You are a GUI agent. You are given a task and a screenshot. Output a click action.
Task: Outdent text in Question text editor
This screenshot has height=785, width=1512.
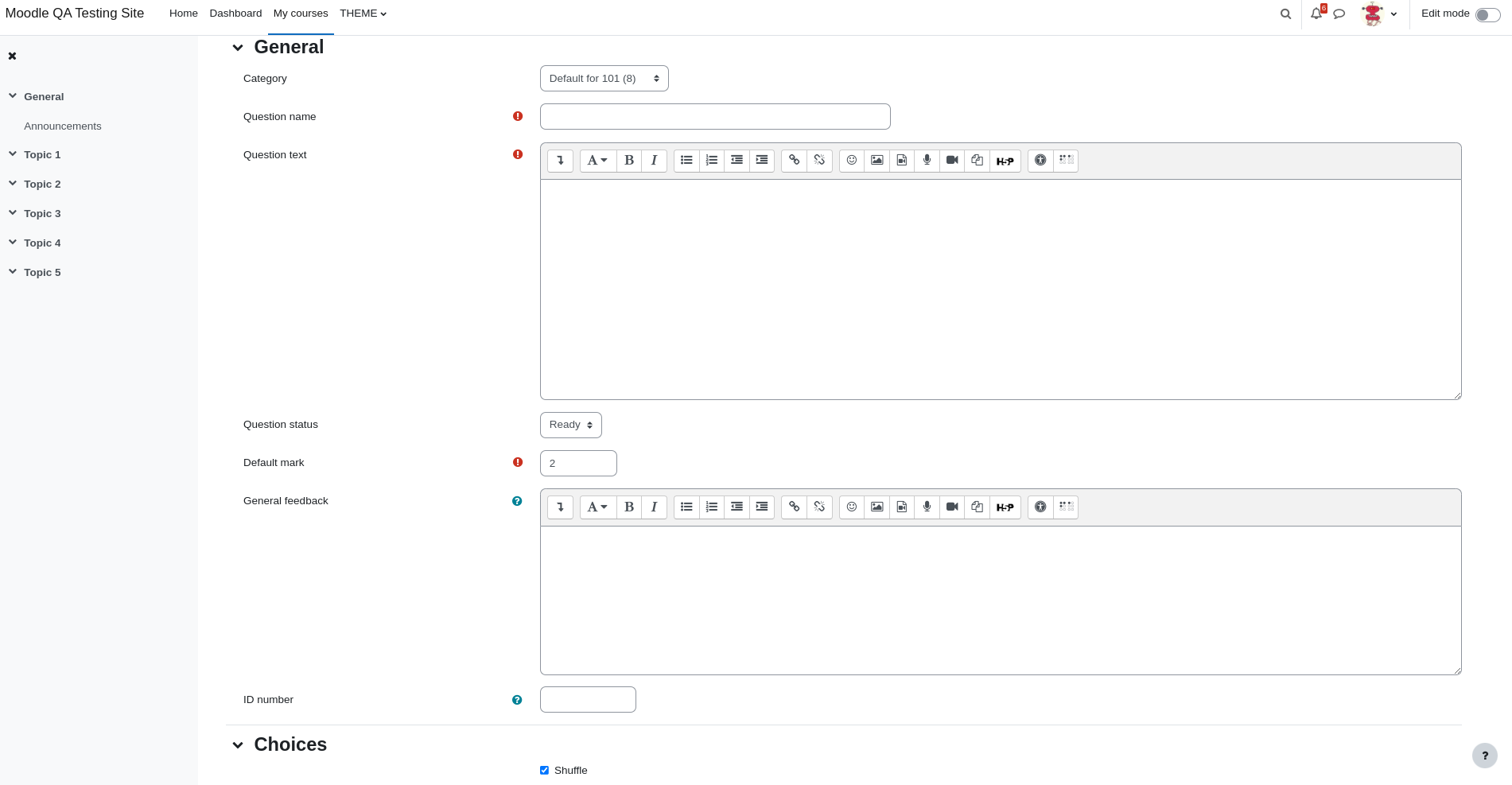737,161
